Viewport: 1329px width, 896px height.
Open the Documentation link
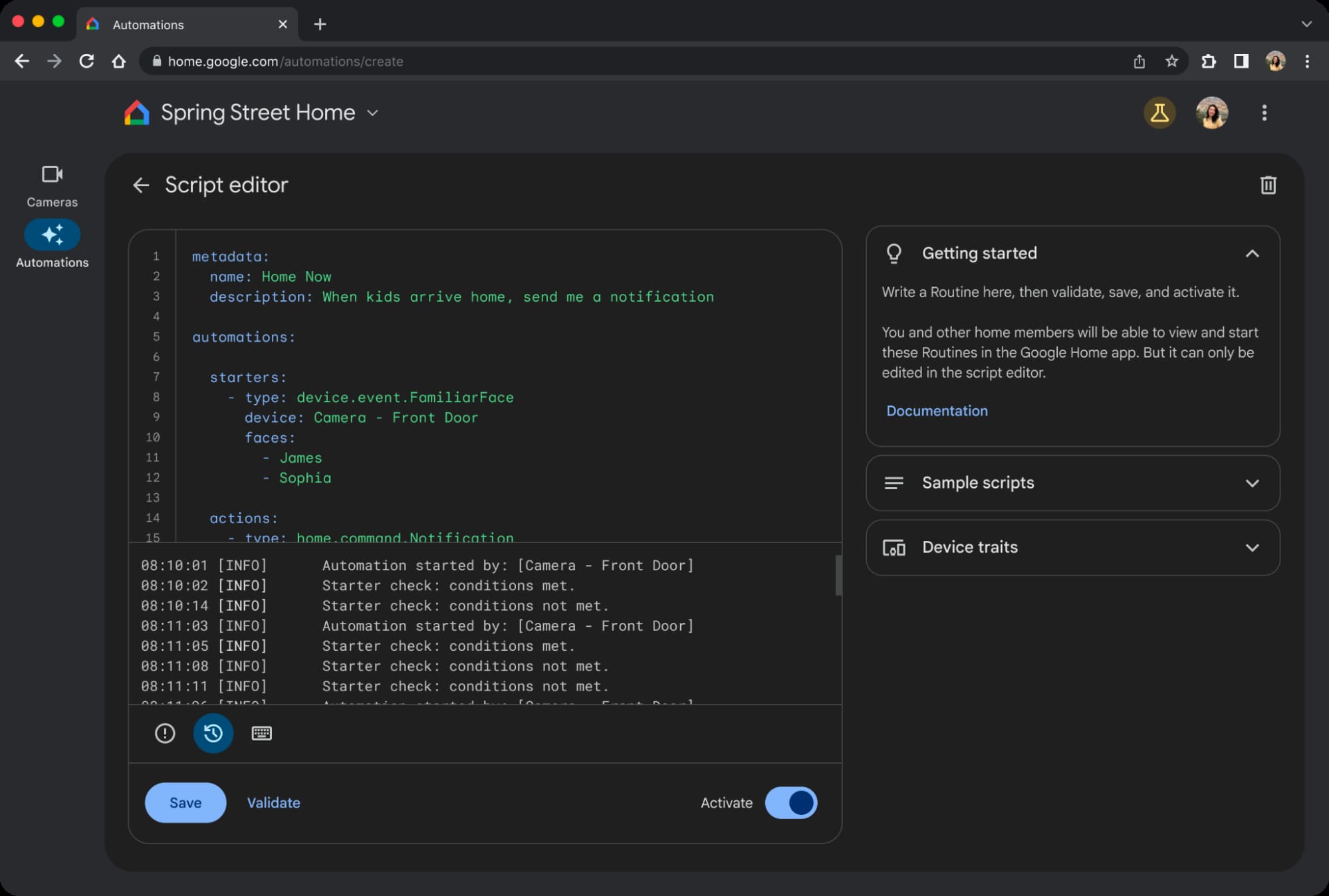[937, 411]
